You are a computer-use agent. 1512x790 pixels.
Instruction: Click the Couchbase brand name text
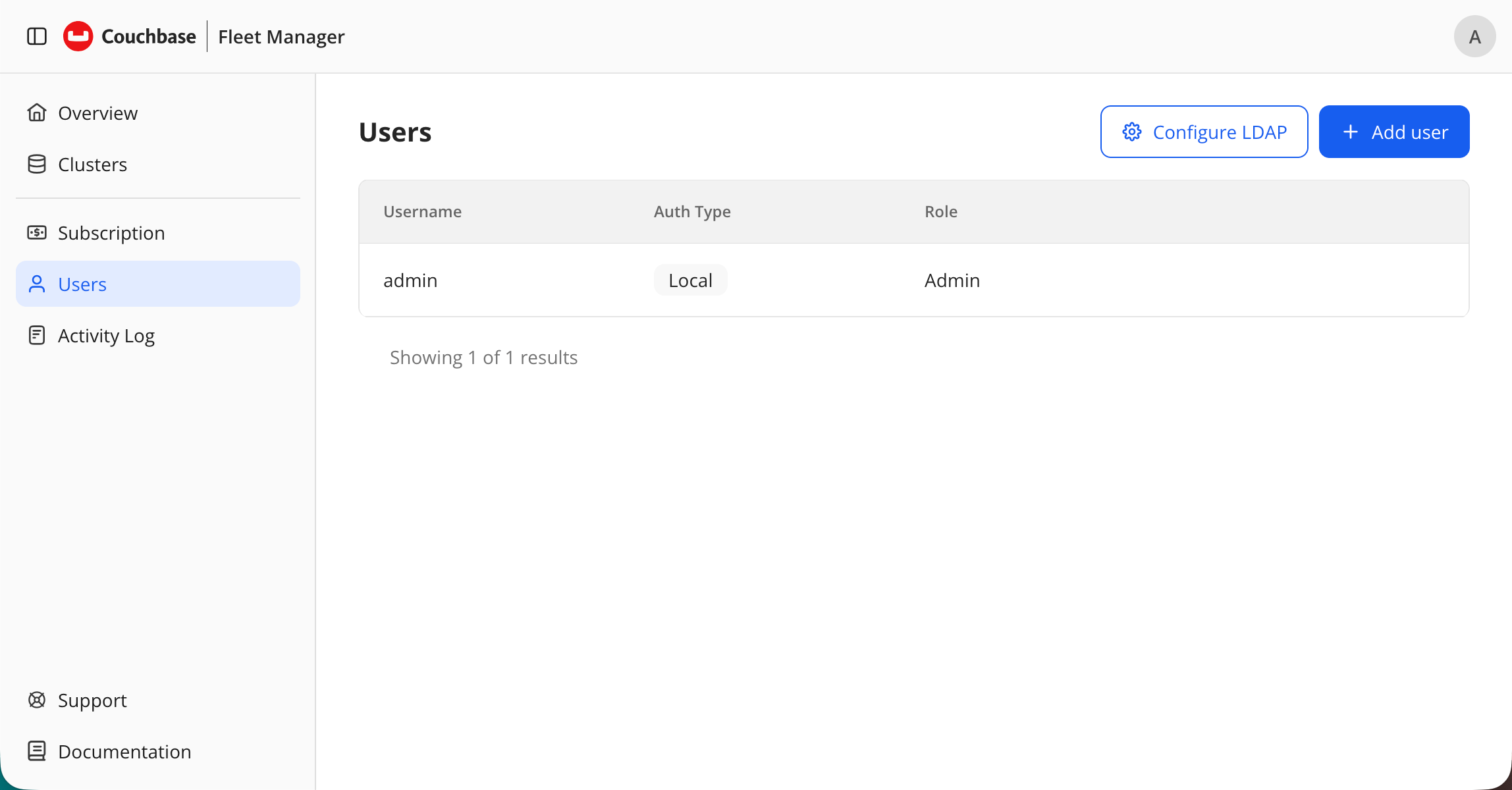149,36
